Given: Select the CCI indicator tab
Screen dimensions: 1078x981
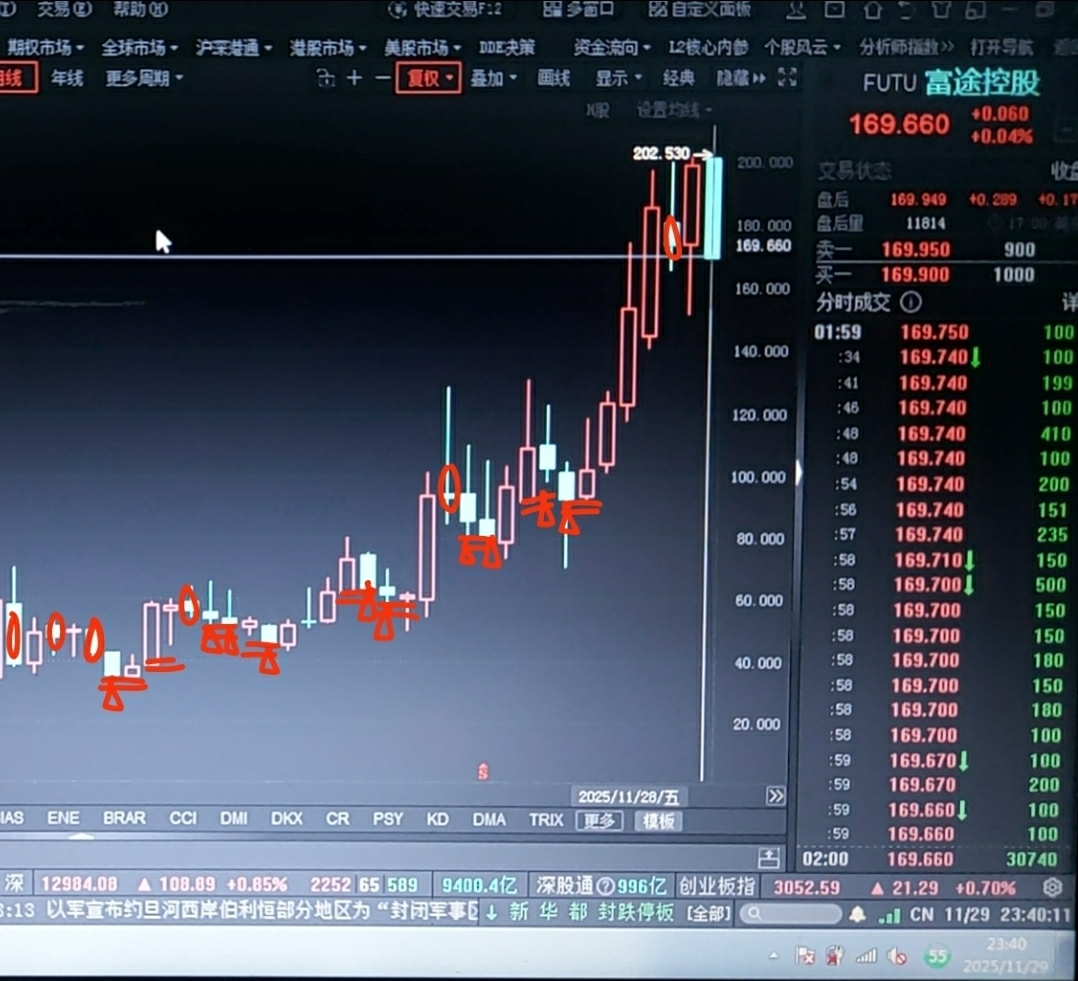Looking at the screenshot, I should pos(183,818).
